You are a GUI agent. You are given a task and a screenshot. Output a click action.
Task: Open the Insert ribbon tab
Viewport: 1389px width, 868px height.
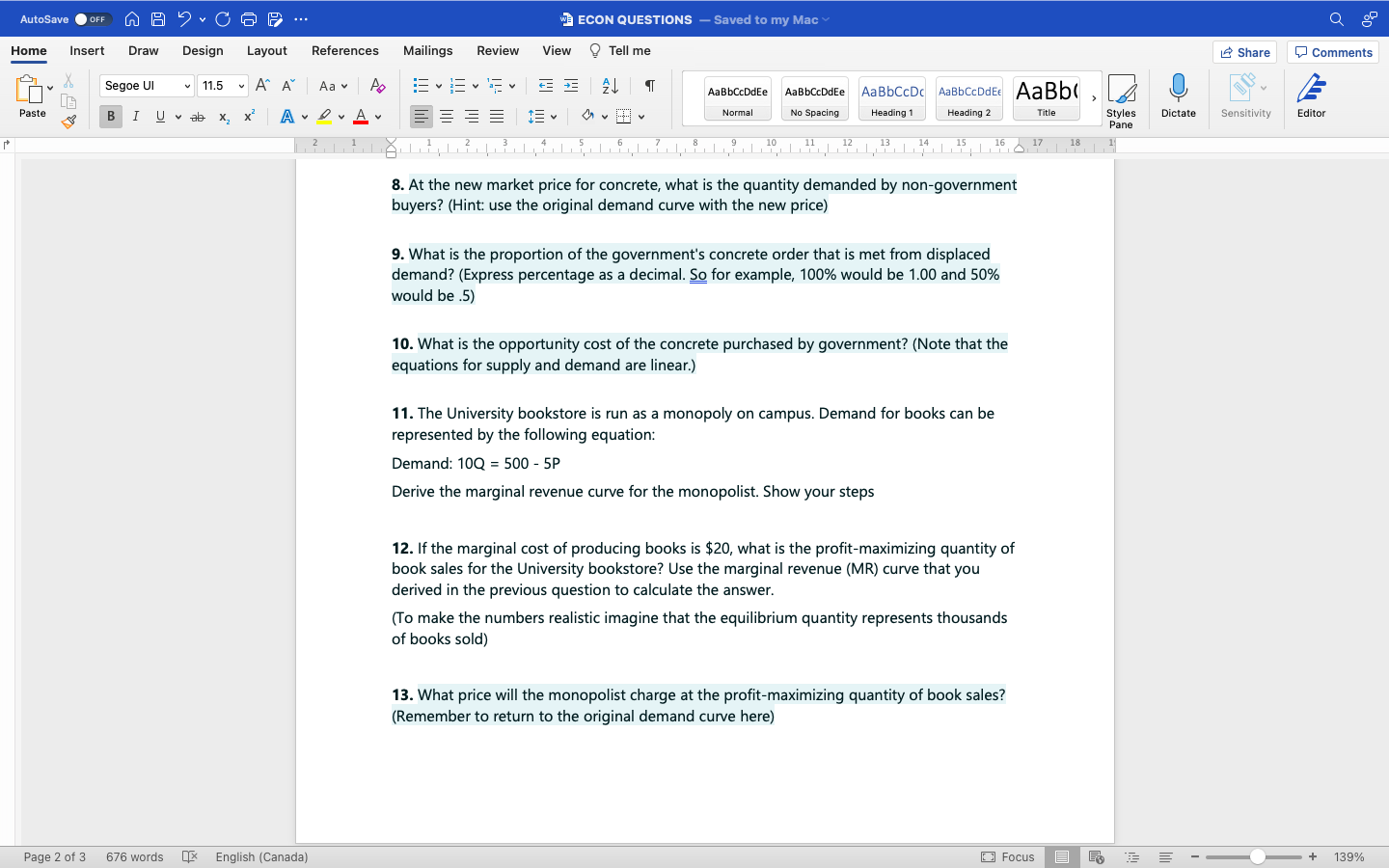coord(87,50)
